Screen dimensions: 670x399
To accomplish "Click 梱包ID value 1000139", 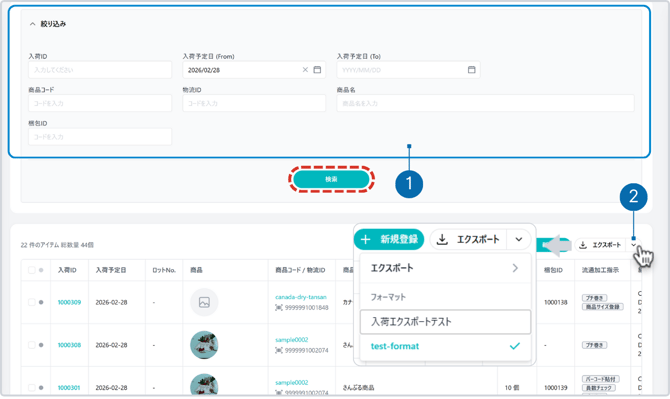I will click(x=555, y=387).
